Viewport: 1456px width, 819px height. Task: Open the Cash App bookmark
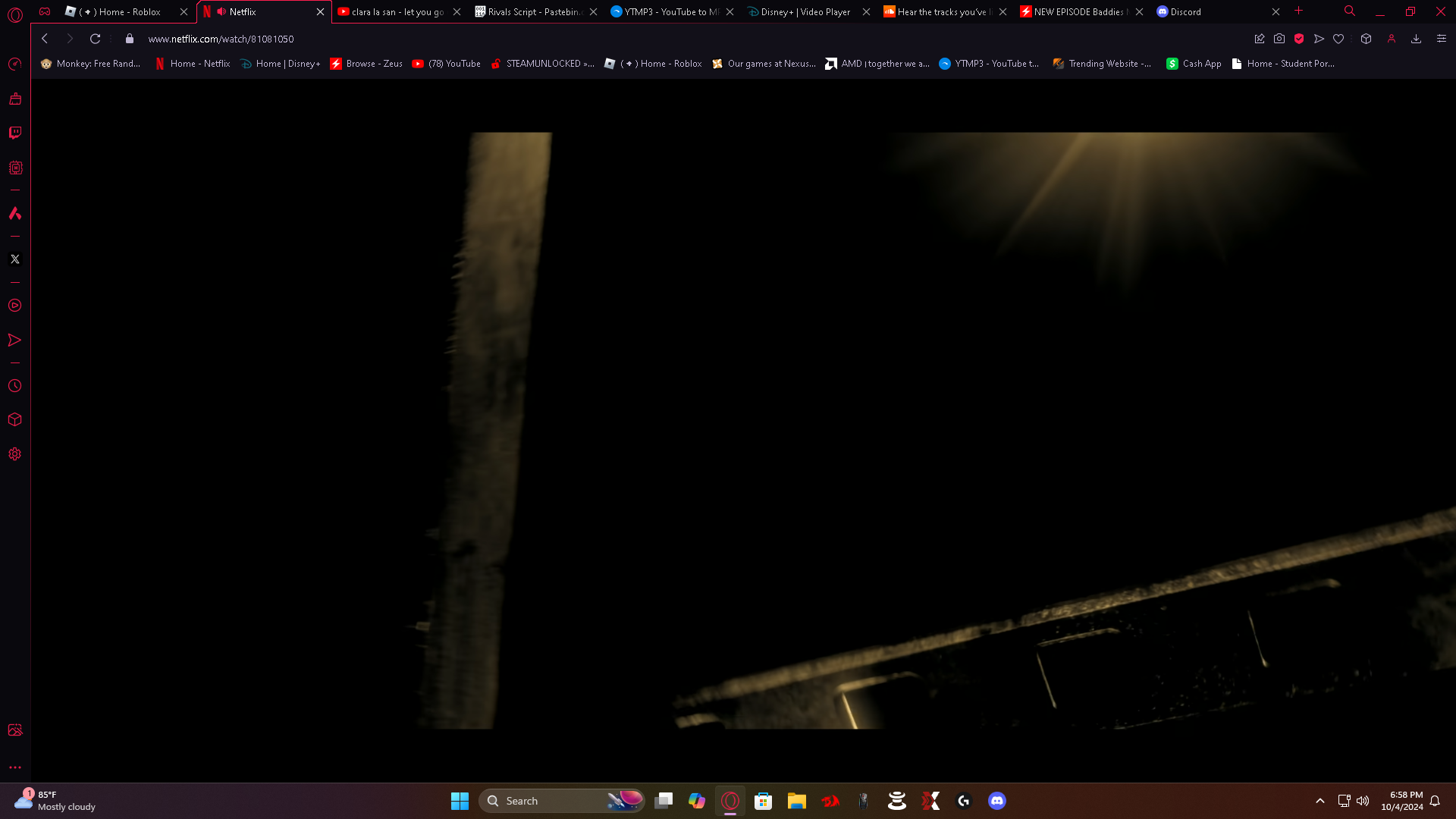pos(1194,64)
